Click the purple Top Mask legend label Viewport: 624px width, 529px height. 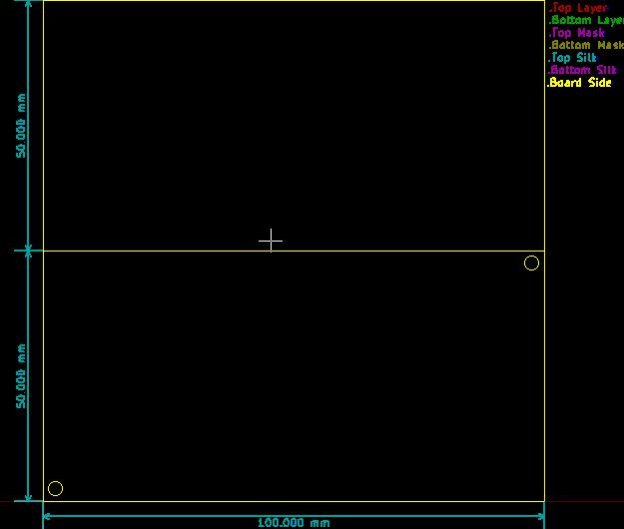pyautogui.click(x=577, y=33)
